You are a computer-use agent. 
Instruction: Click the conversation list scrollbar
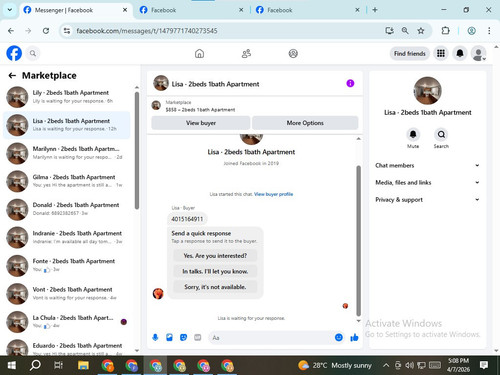coord(137,150)
